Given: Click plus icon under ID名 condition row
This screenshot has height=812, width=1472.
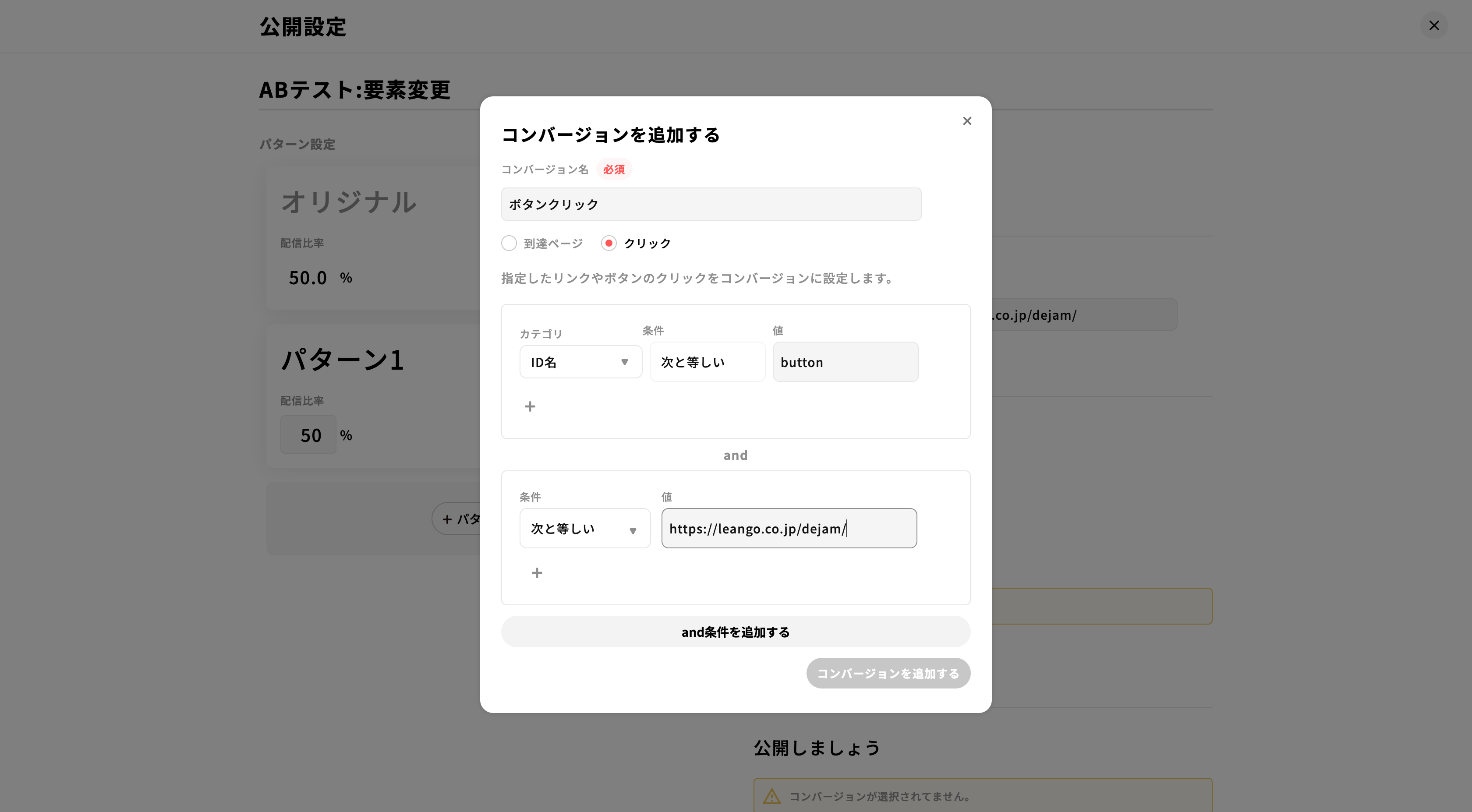Looking at the screenshot, I should pyautogui.click(x=530, y=406).
